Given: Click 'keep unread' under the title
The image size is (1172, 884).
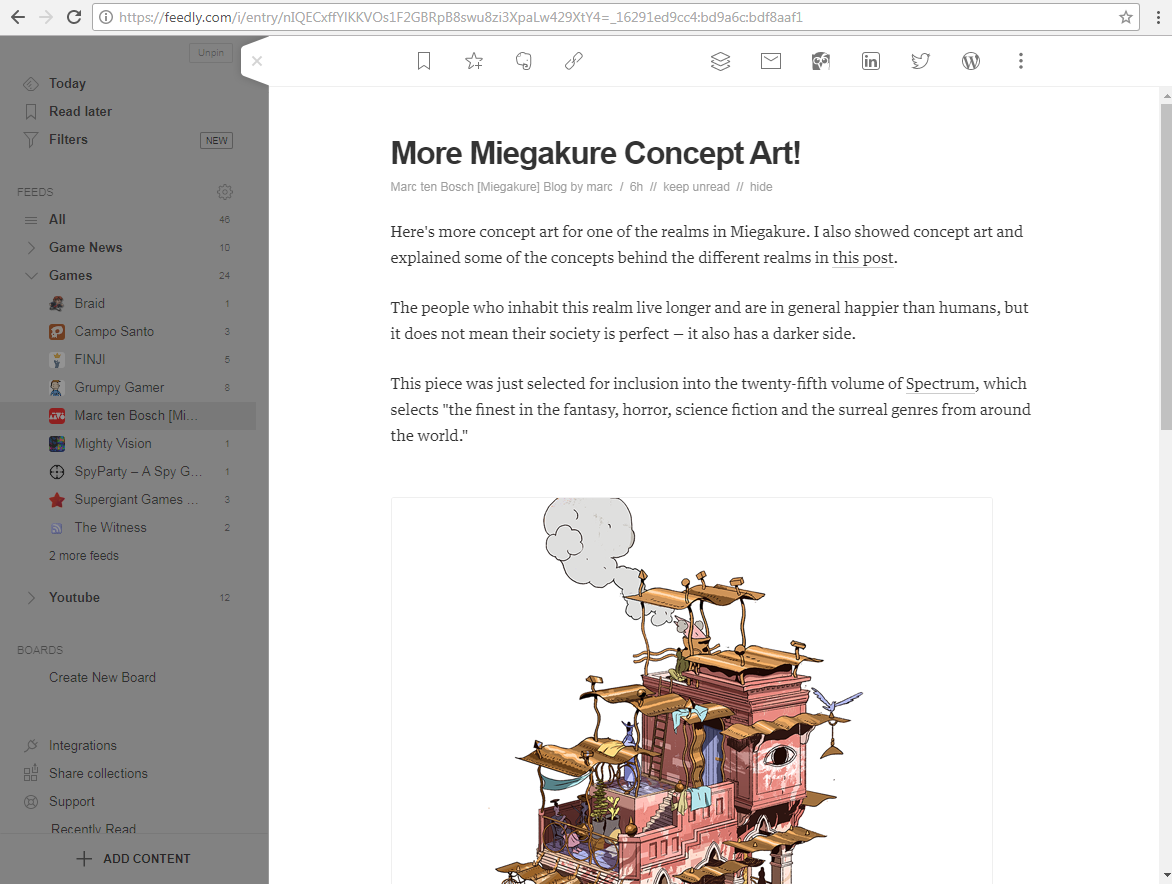Looking at the screenshot, I should point(696,187).
